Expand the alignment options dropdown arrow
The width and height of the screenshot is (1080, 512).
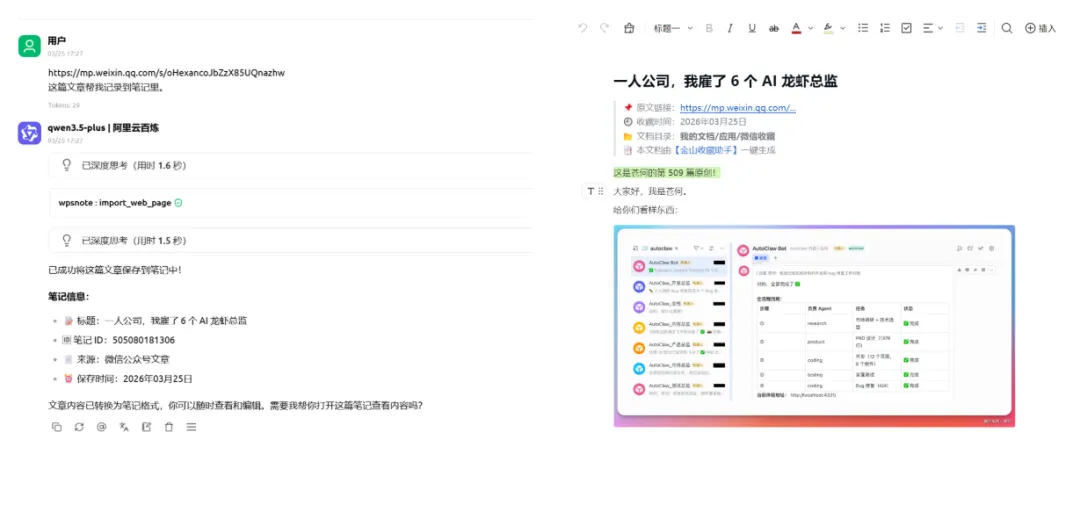click(940, 28)
